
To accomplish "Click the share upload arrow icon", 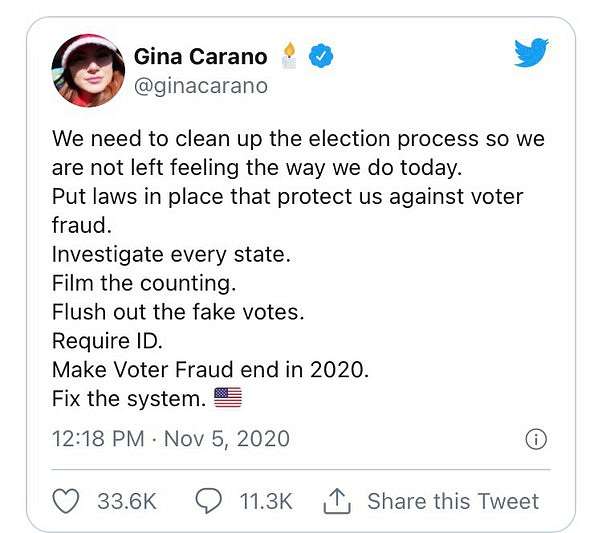I will pyautogui.click(x=337, y=501).
